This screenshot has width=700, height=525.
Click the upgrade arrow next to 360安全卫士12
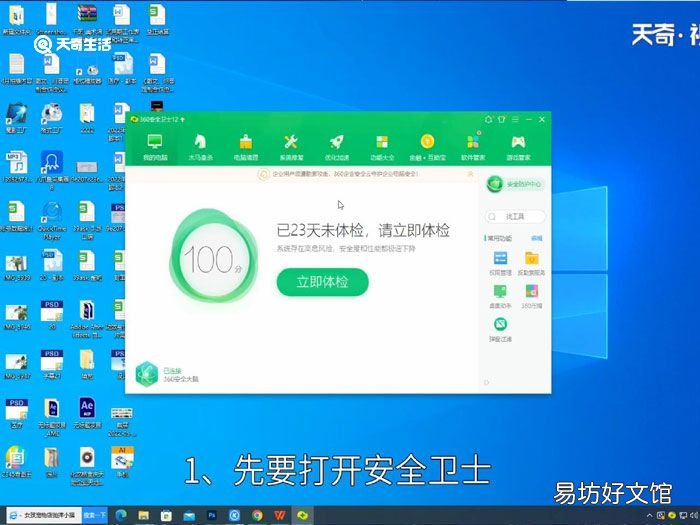click(183, 120)
